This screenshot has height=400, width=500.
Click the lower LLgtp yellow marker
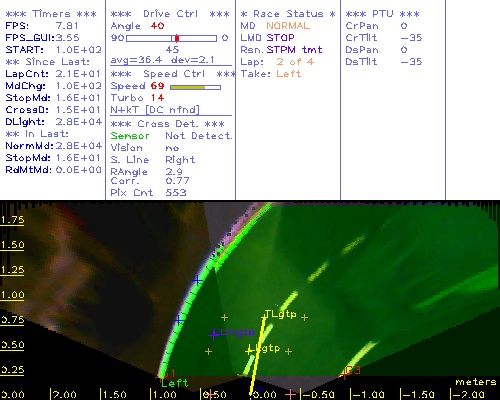coord(249,351)
